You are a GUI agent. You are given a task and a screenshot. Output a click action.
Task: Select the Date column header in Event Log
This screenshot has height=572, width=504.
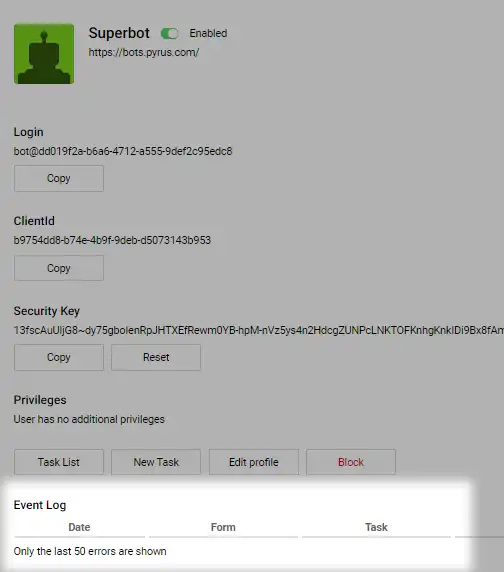point(79,527)
